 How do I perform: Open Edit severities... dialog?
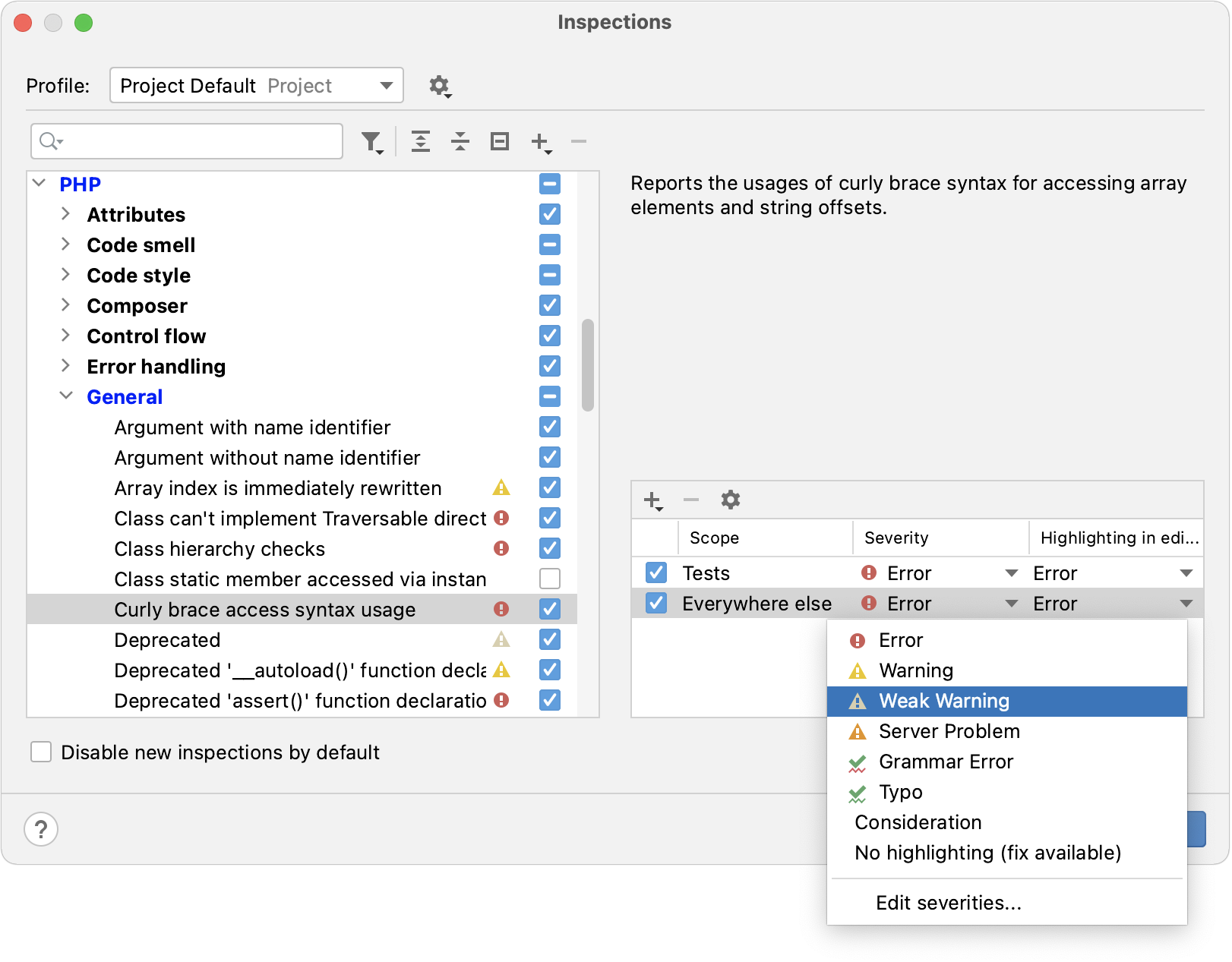click(1007, 903)
